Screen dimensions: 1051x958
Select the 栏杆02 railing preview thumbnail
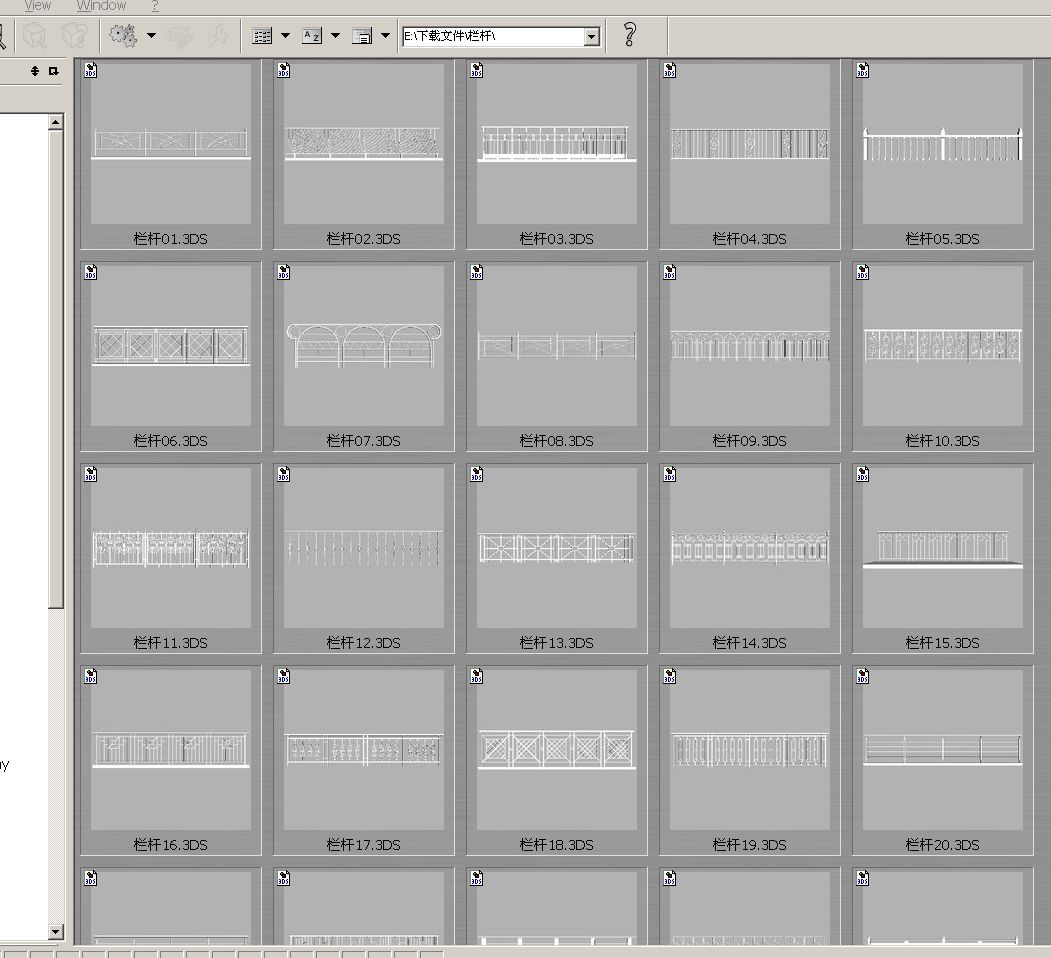(364, 144)
